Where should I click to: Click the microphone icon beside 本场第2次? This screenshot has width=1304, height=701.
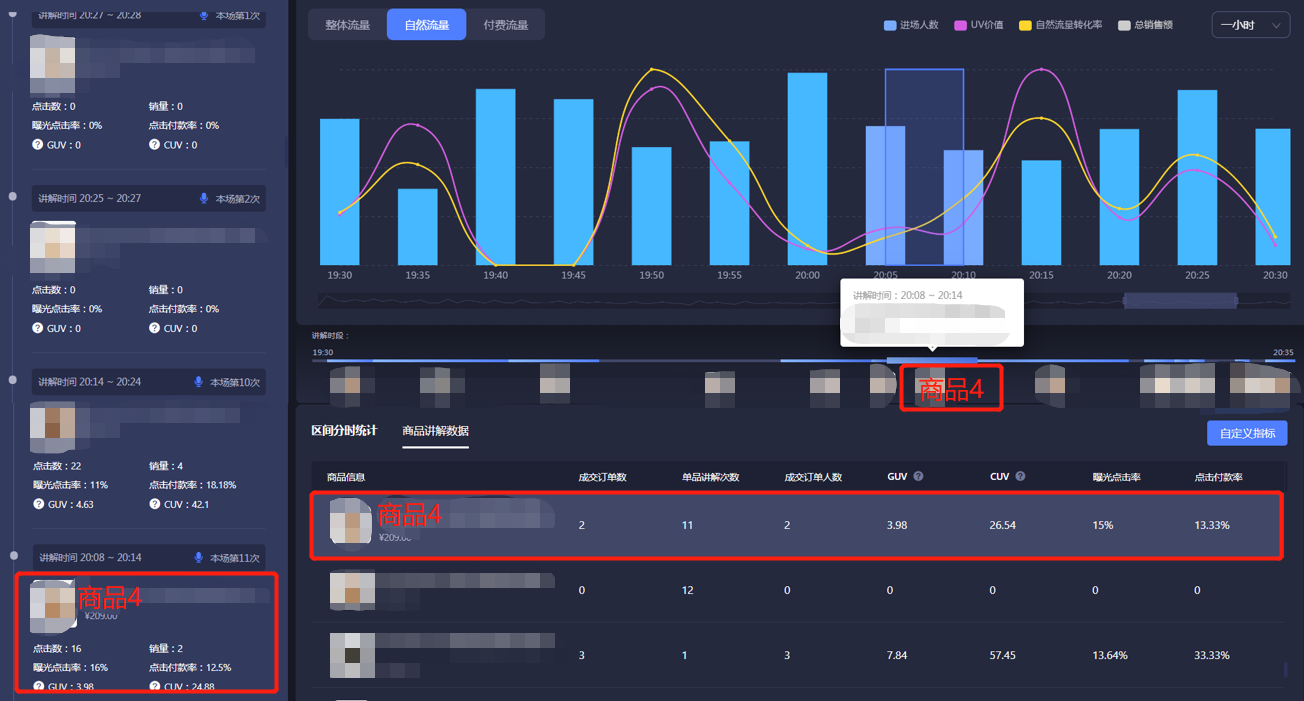point(205,199)
